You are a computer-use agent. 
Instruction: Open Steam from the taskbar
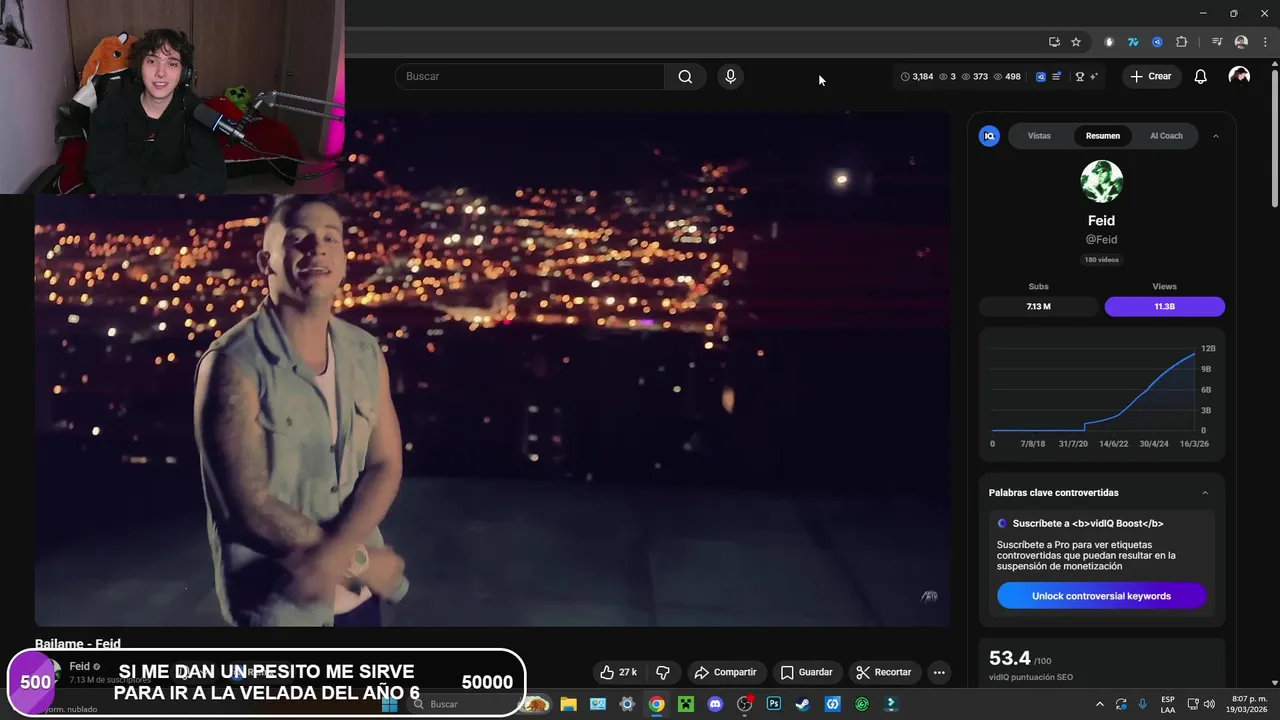click(x=802, y=704)
